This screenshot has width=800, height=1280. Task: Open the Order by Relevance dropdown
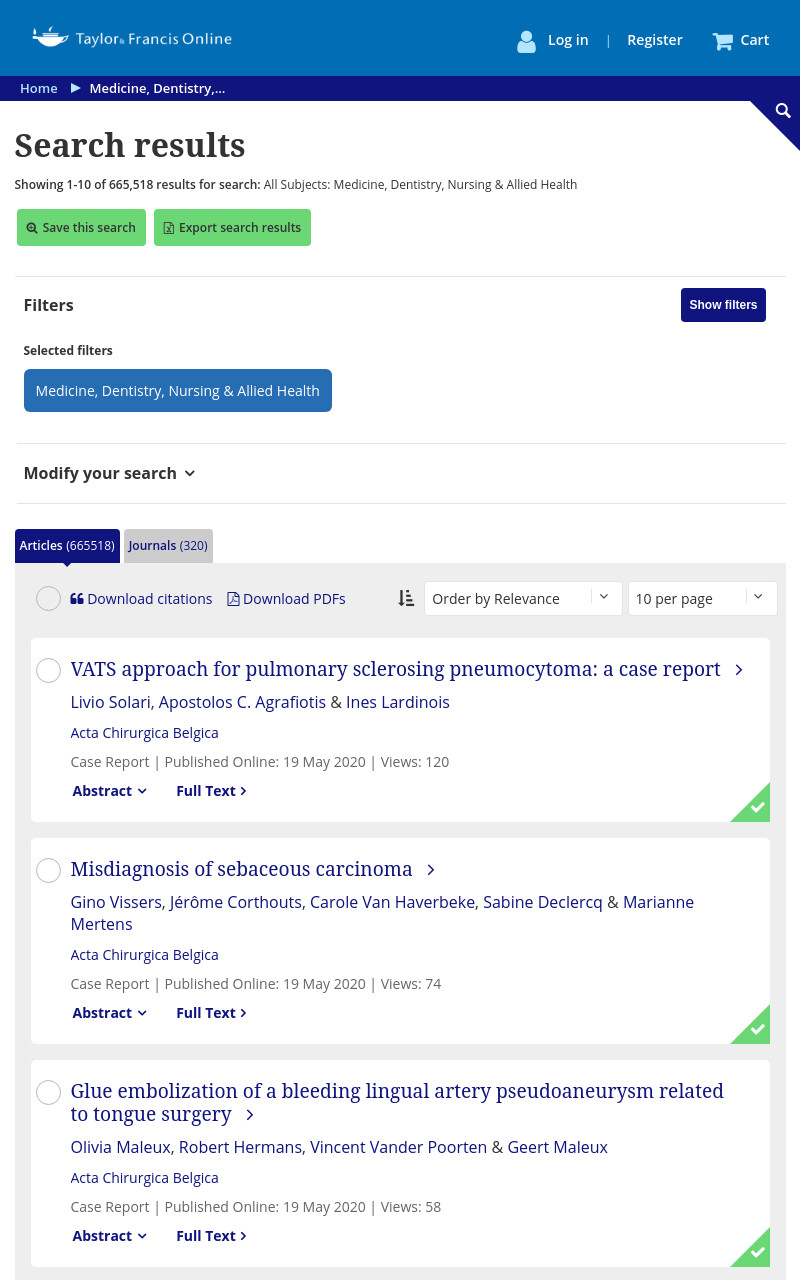click(x=523, y=598)
